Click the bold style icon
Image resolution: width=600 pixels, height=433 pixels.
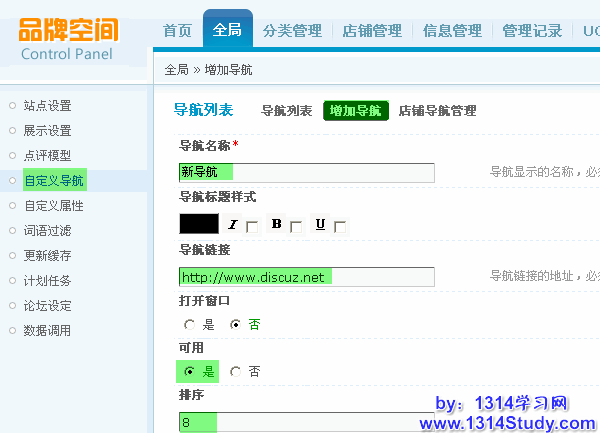tap(277, 225)
